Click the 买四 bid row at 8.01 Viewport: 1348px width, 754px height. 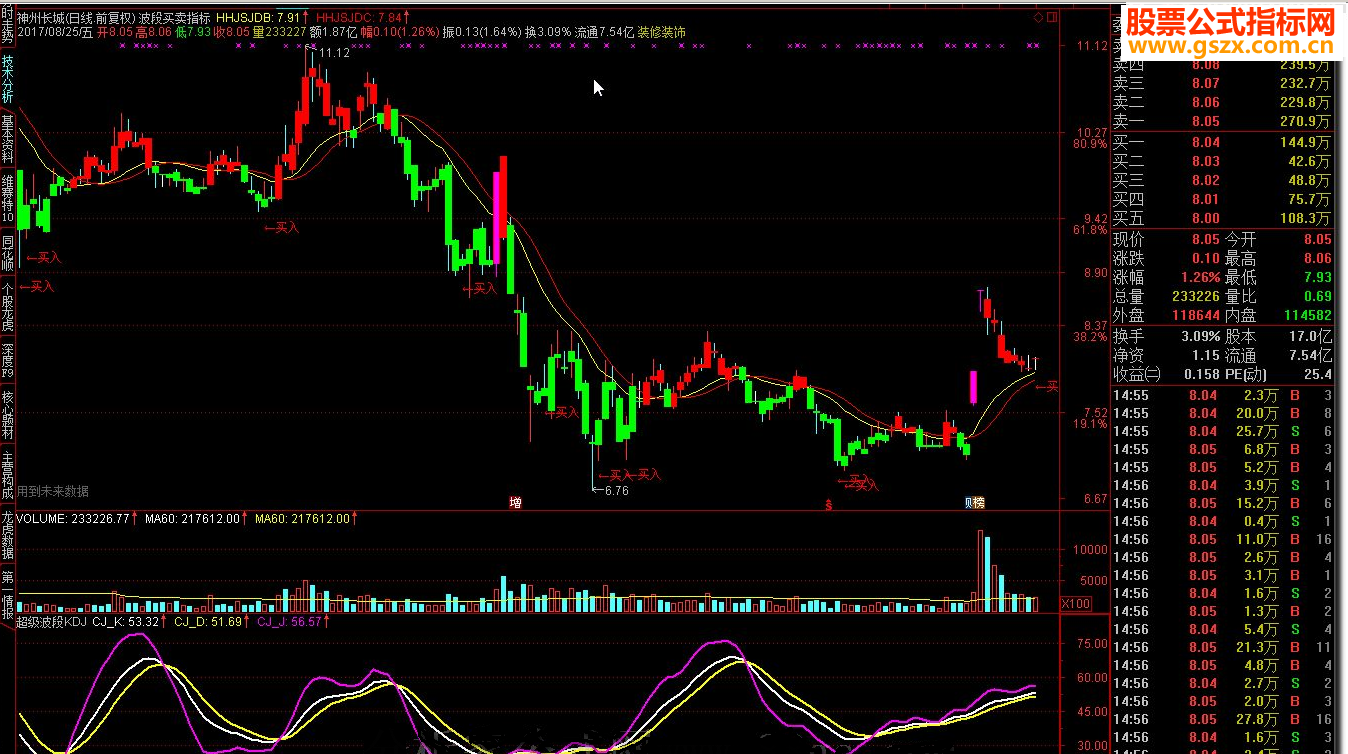[x=1222, y=199]
